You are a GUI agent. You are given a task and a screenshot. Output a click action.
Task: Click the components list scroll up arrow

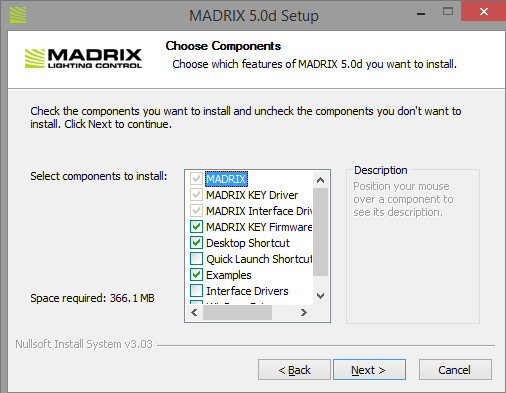[x=321, y=180]
